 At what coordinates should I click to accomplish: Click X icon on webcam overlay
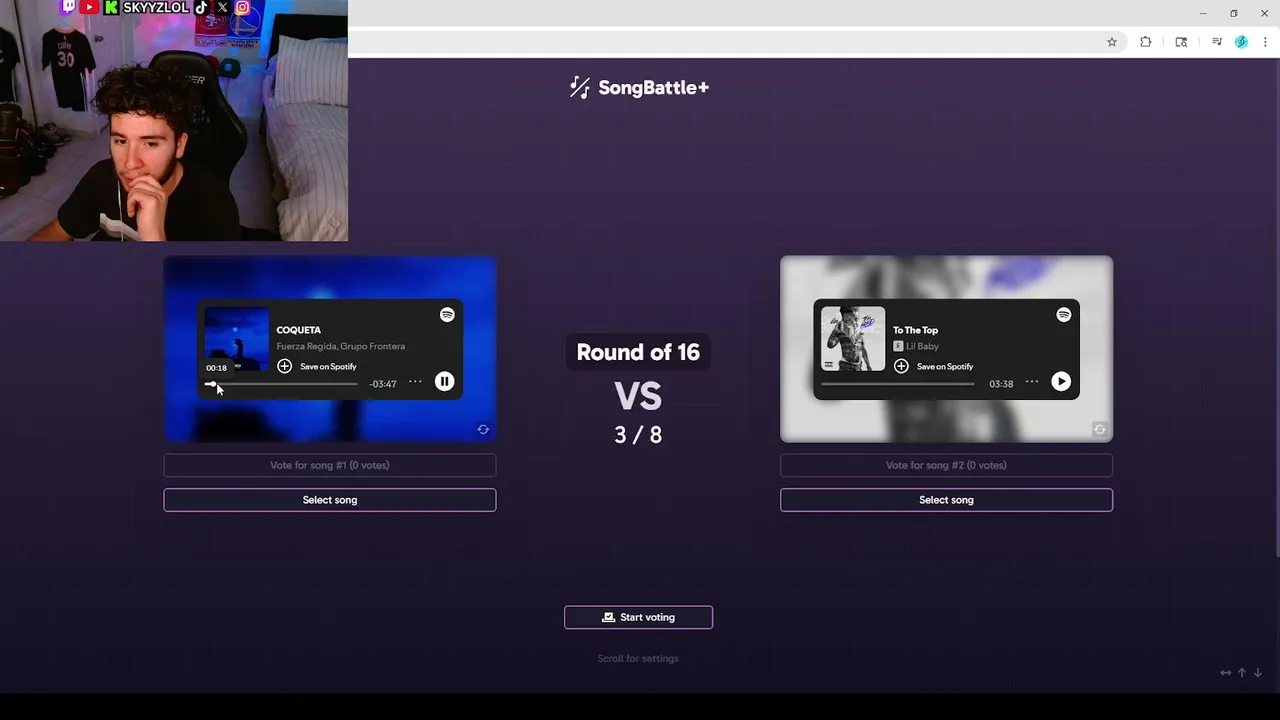click(222, 7)
